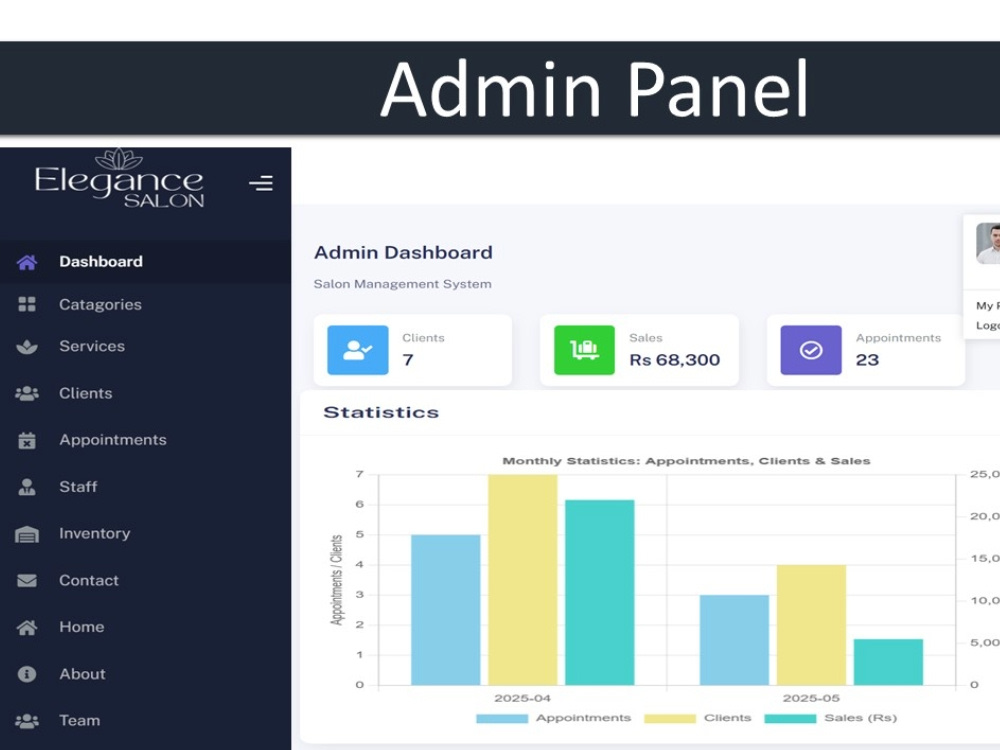
Task: Open the Catagories menu item
Action: 145,304
